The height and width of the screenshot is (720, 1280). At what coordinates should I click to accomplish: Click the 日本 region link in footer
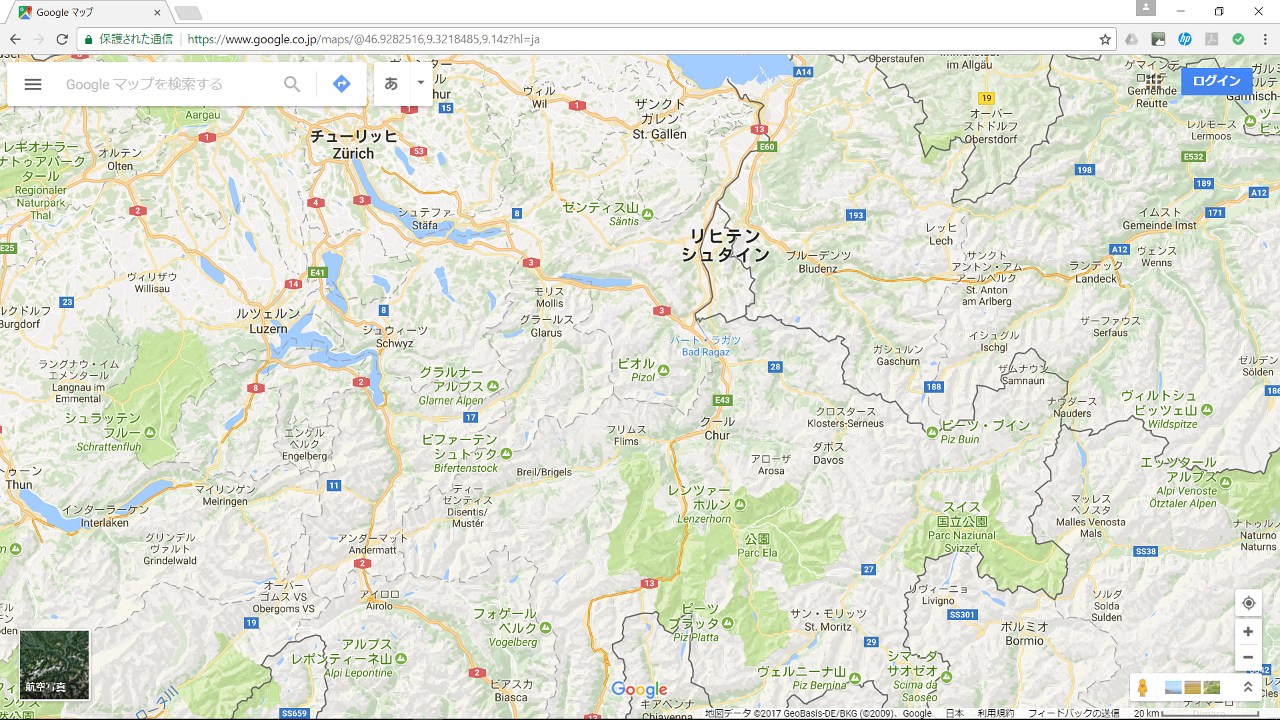coord(955,713)
